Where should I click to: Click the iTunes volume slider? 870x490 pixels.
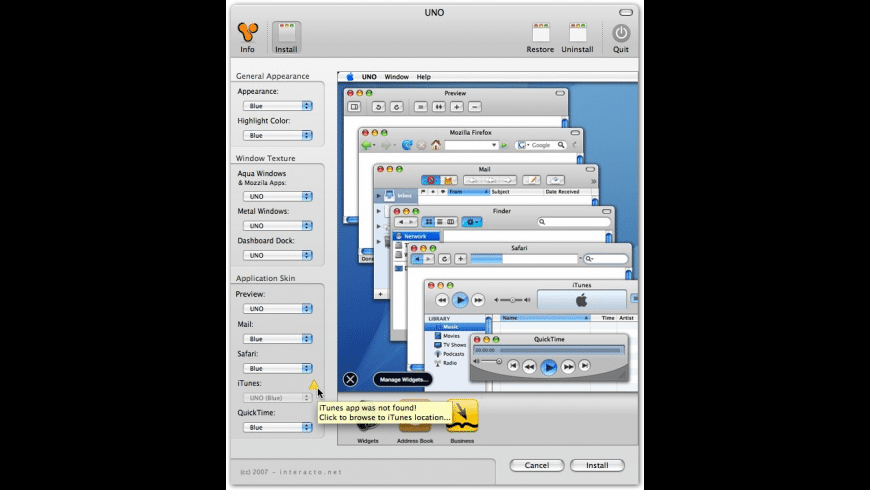coord(512,300)
